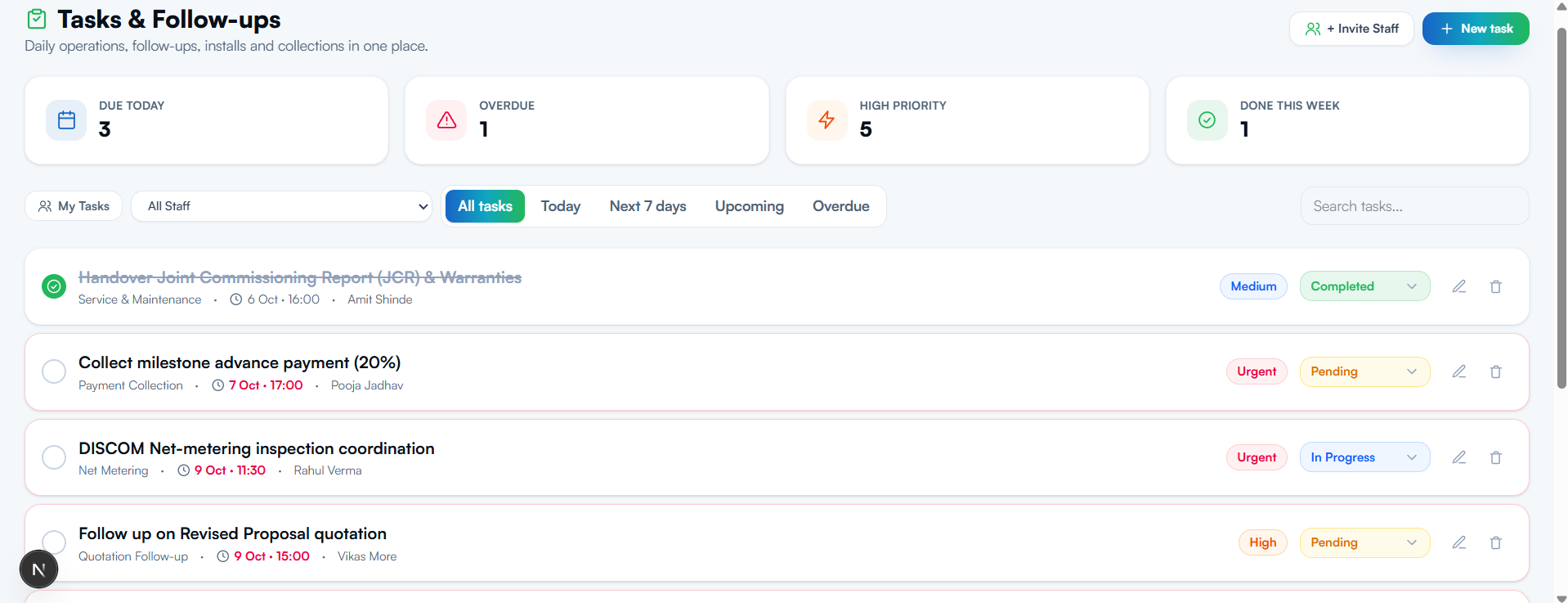The image size is (1568, 603).
Task: Click the 7 Oct 17:00 due date
Action: tap(266, 385)
